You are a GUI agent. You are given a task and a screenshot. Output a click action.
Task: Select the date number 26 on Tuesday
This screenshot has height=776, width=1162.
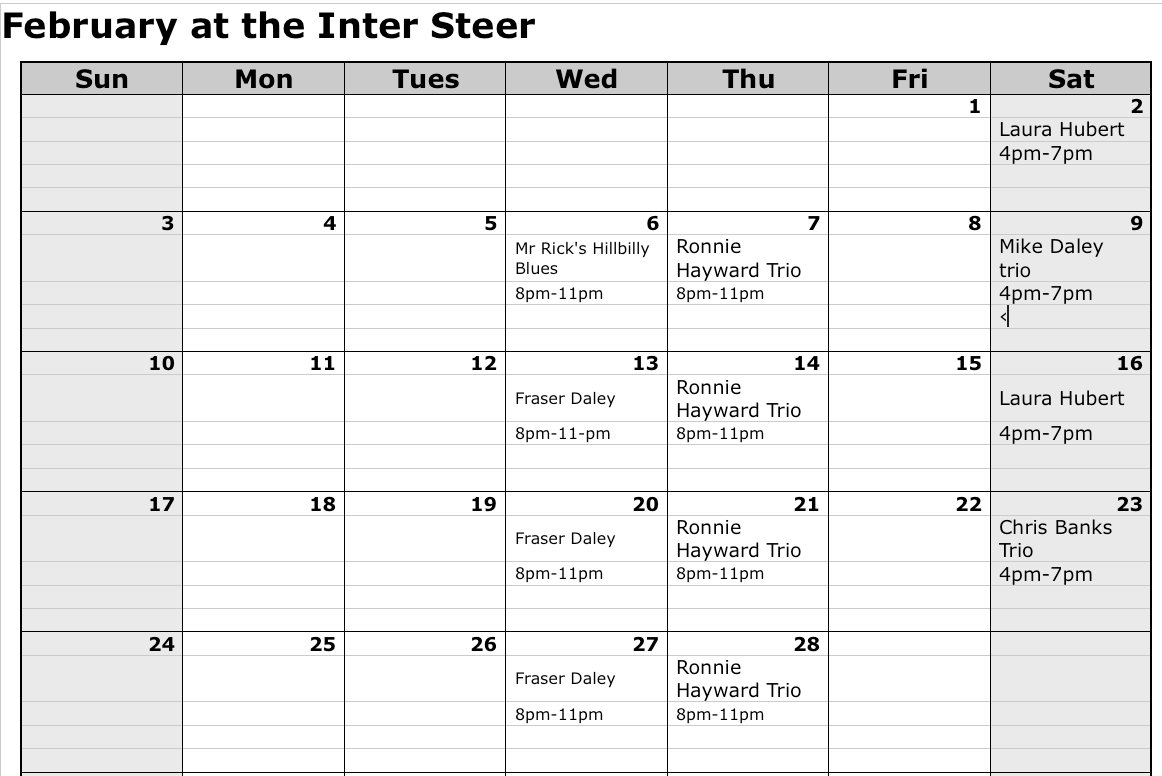(x=483, y=645)
